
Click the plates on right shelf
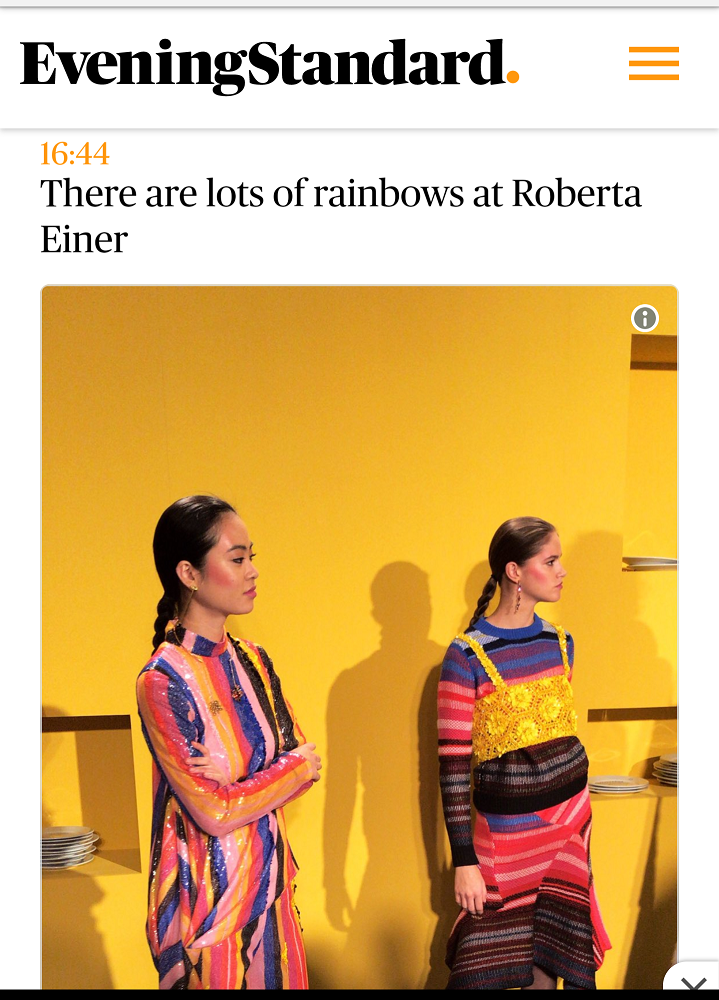[667, 769]
